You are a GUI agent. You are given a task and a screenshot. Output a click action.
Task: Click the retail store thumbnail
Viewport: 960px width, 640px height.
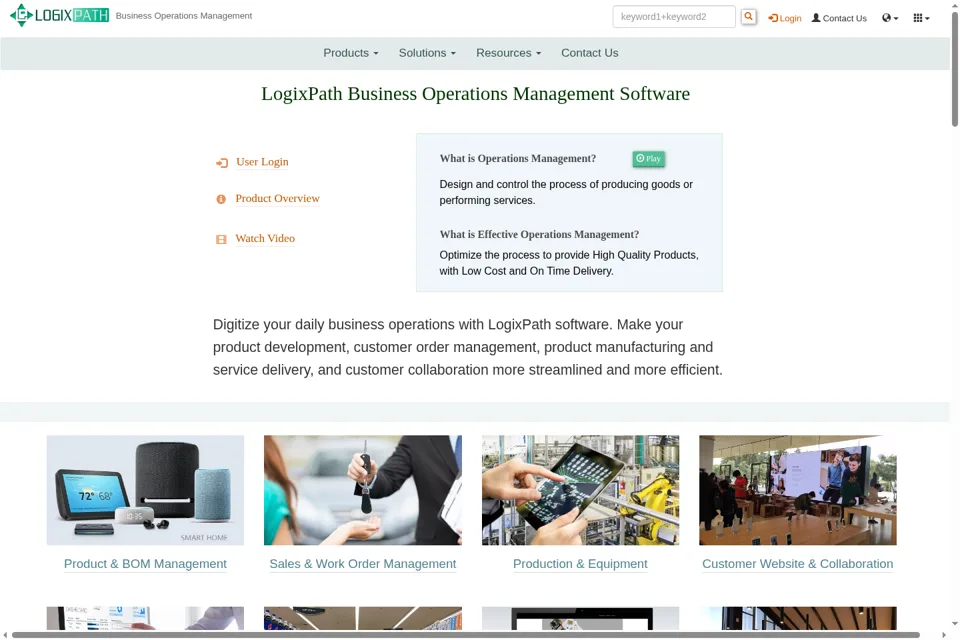pos(798,490)
